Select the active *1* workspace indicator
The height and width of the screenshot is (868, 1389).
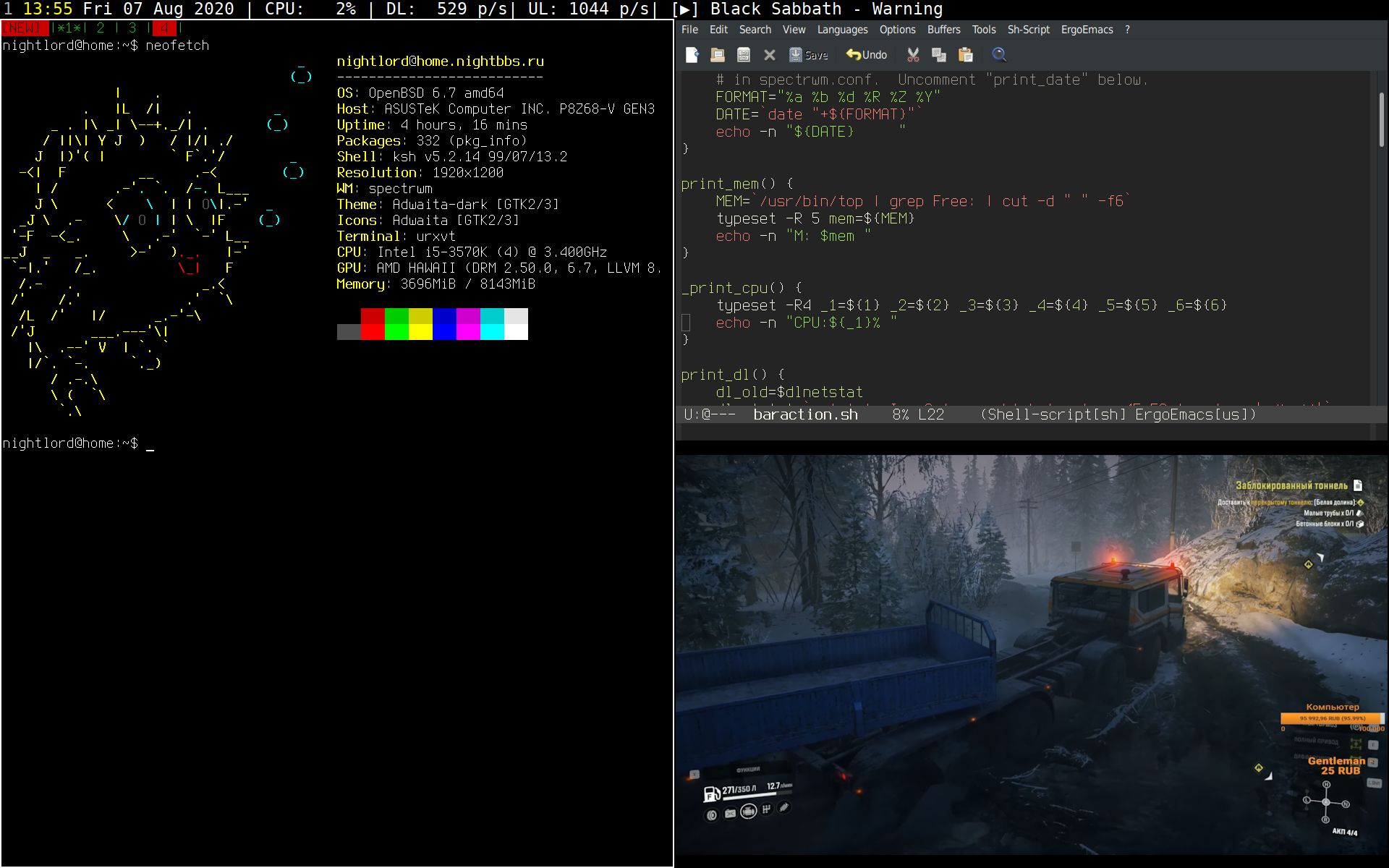point(69,28)
